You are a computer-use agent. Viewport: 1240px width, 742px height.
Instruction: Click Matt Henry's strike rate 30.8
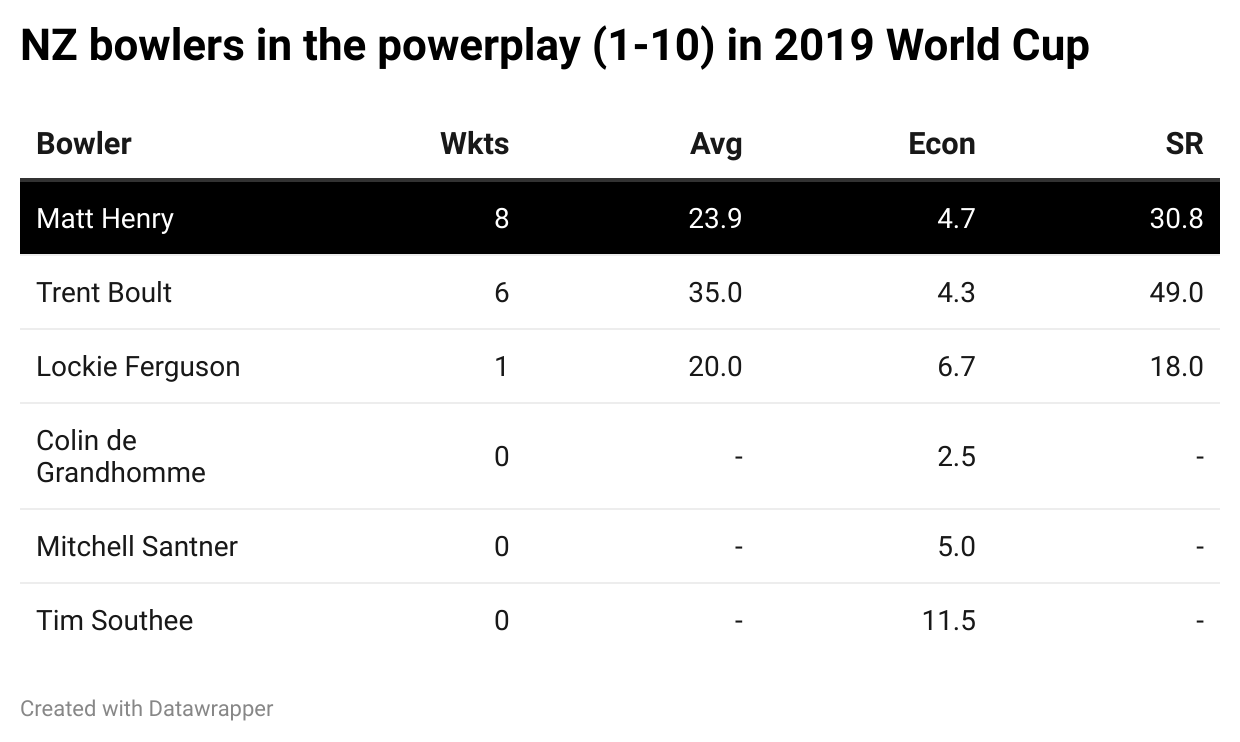[1176, 218]
